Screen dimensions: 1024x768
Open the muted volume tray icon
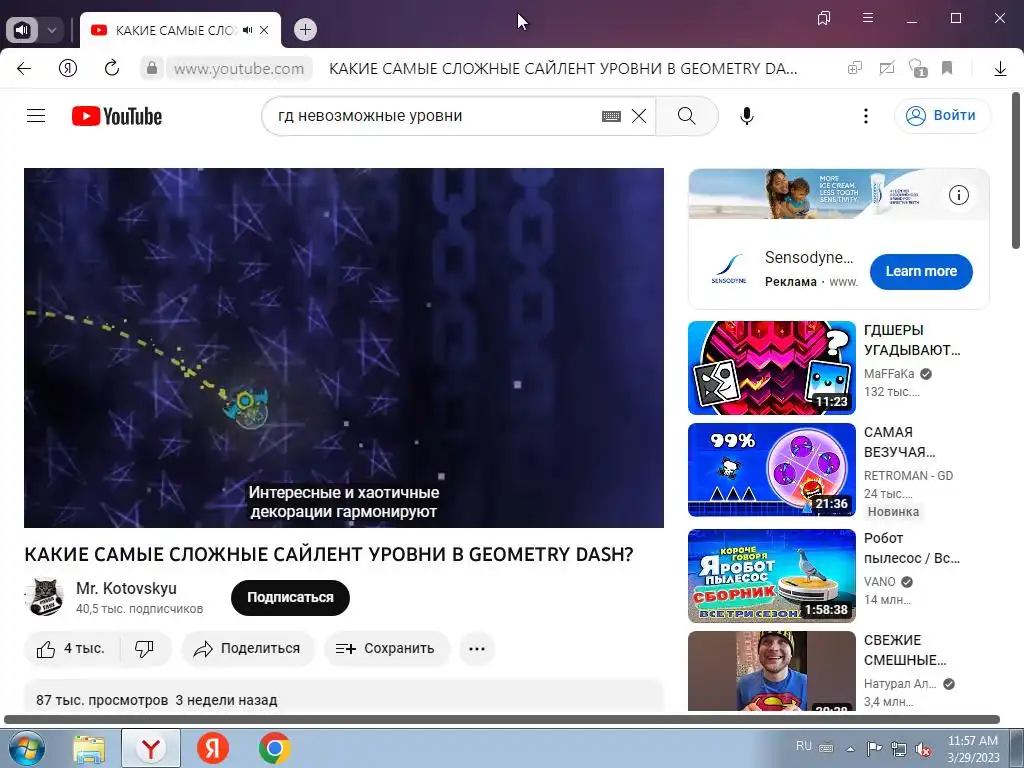click(923, 750)
